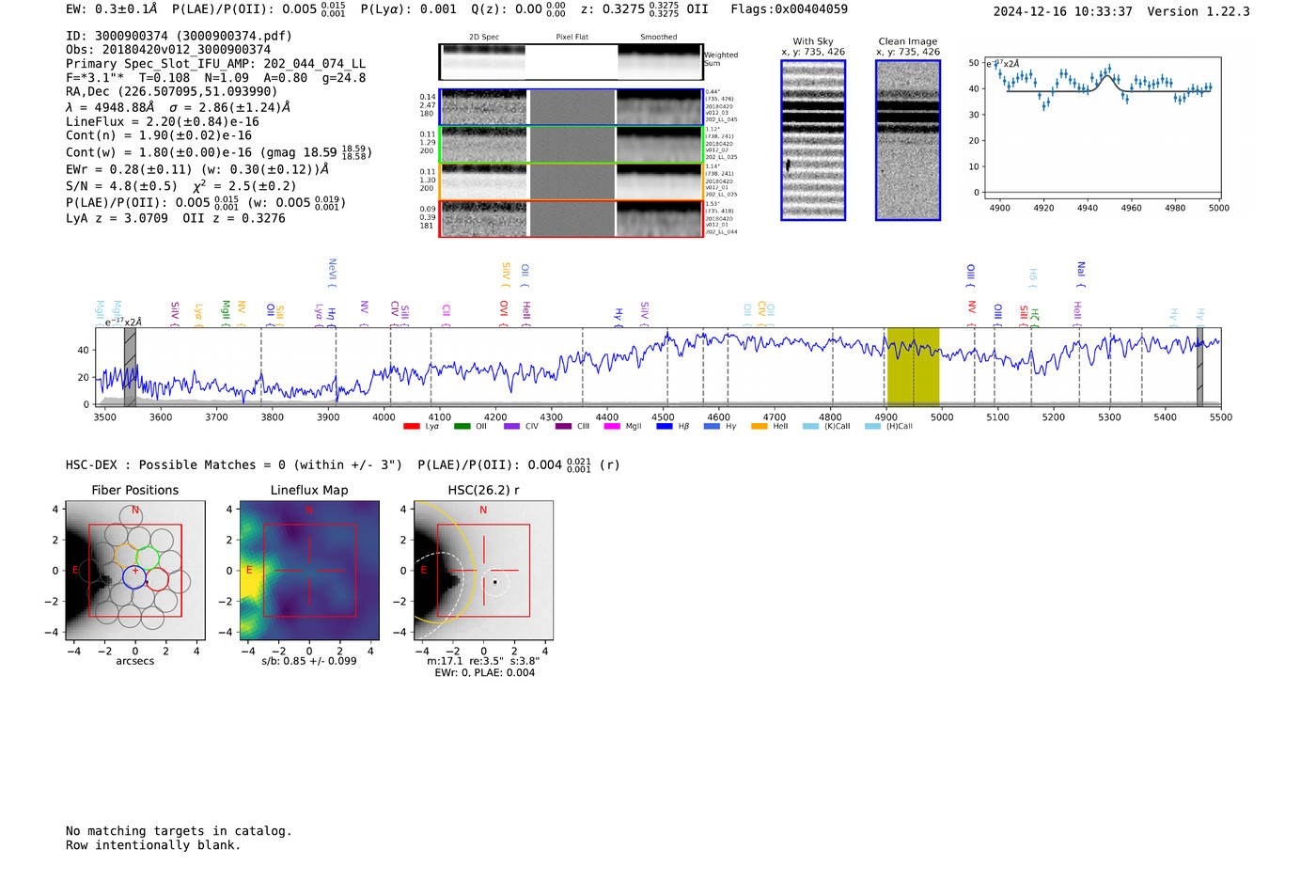Click the 'Cont(n) = 1.90(±0.02)e-16' line

[159, 135]
